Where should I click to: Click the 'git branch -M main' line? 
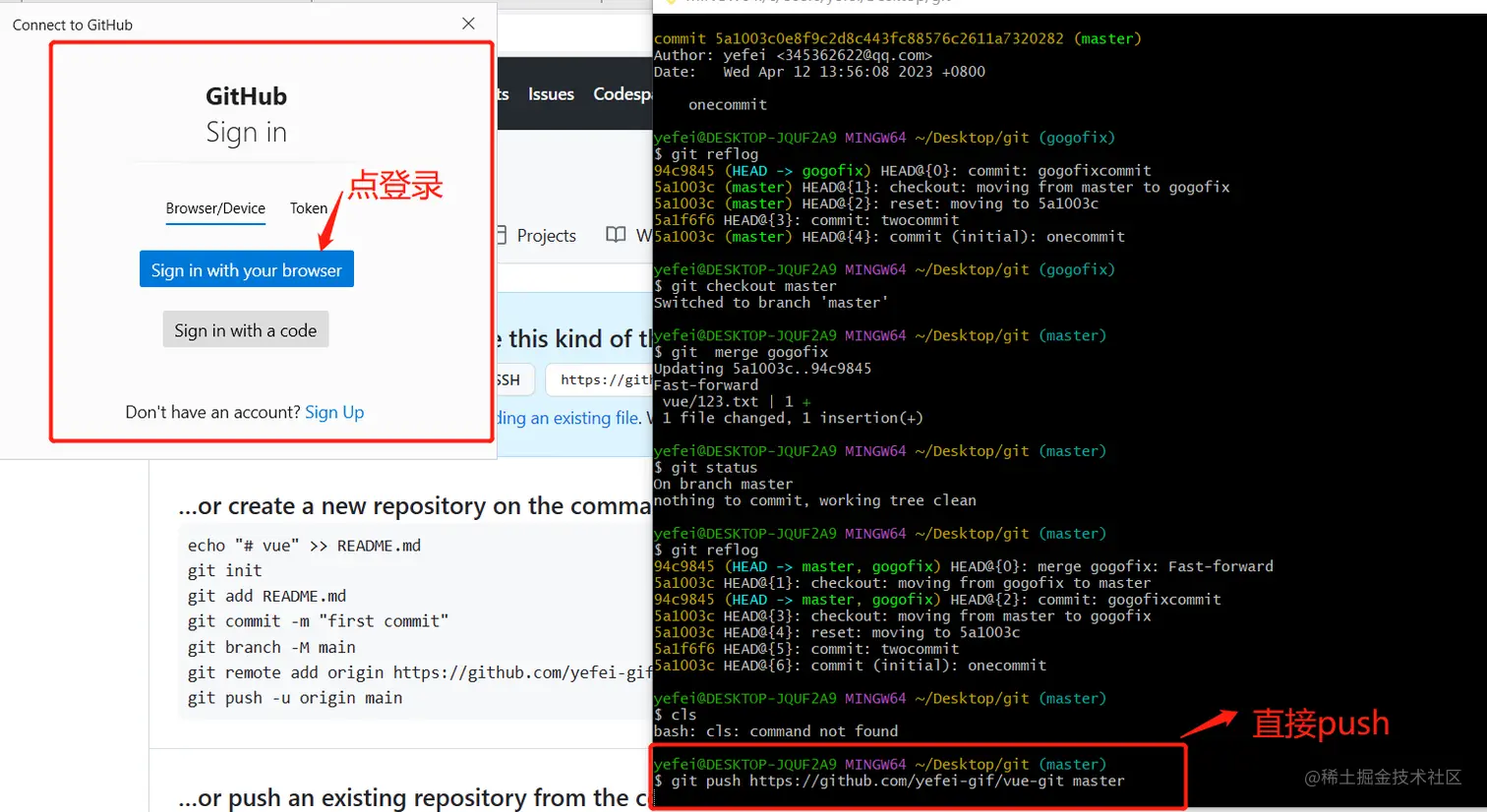pyautogui.click(x=272, y=647)
